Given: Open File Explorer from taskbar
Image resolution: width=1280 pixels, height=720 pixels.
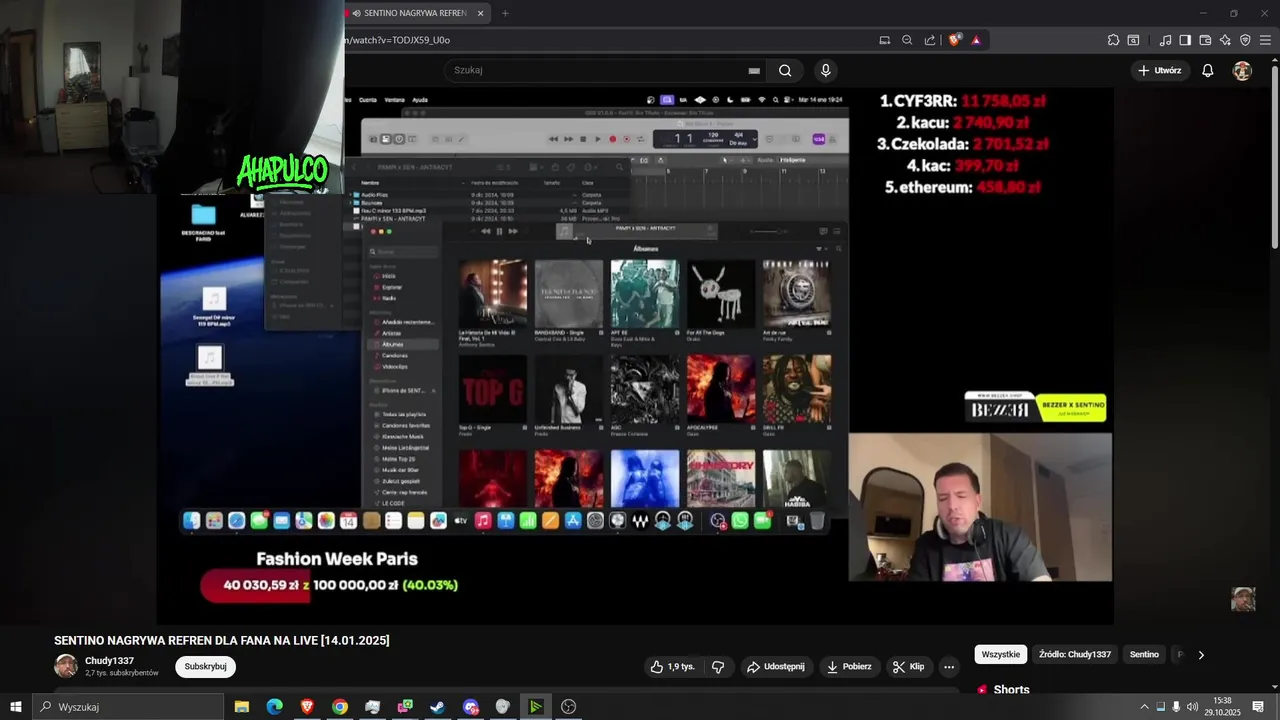Looking at the screenshot, I should (242, 707).
